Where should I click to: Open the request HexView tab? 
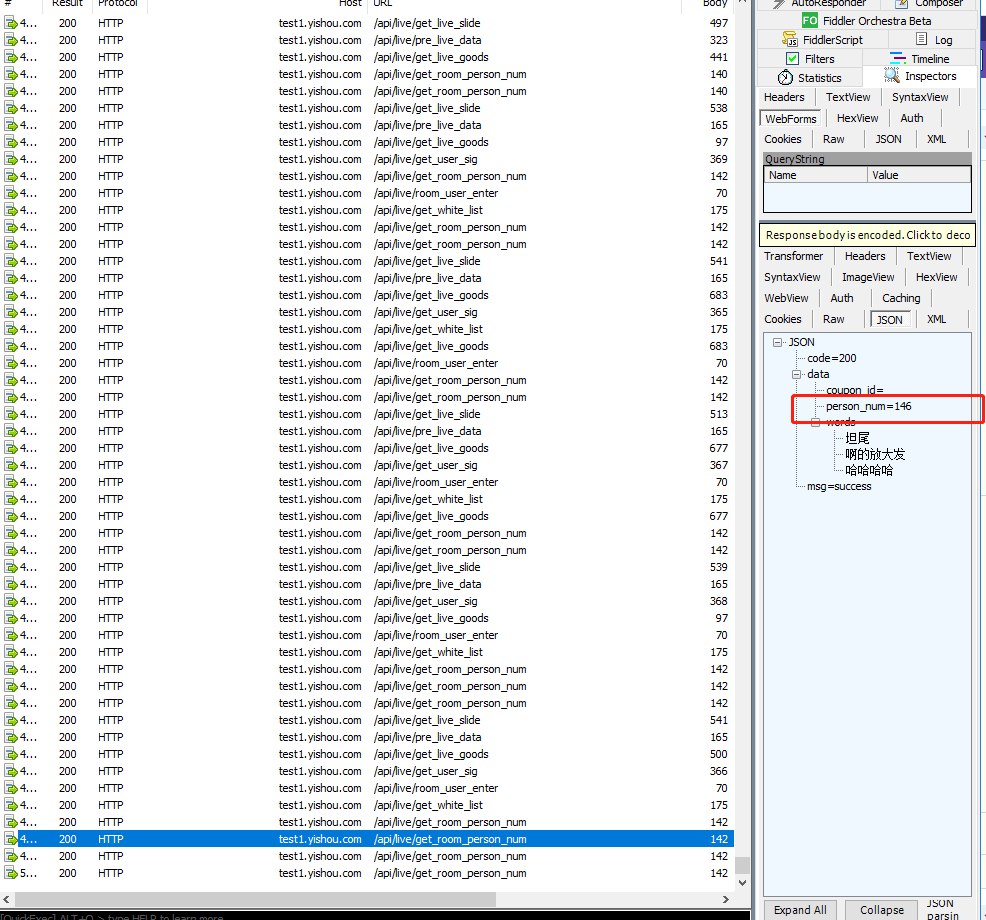point(858,118)
